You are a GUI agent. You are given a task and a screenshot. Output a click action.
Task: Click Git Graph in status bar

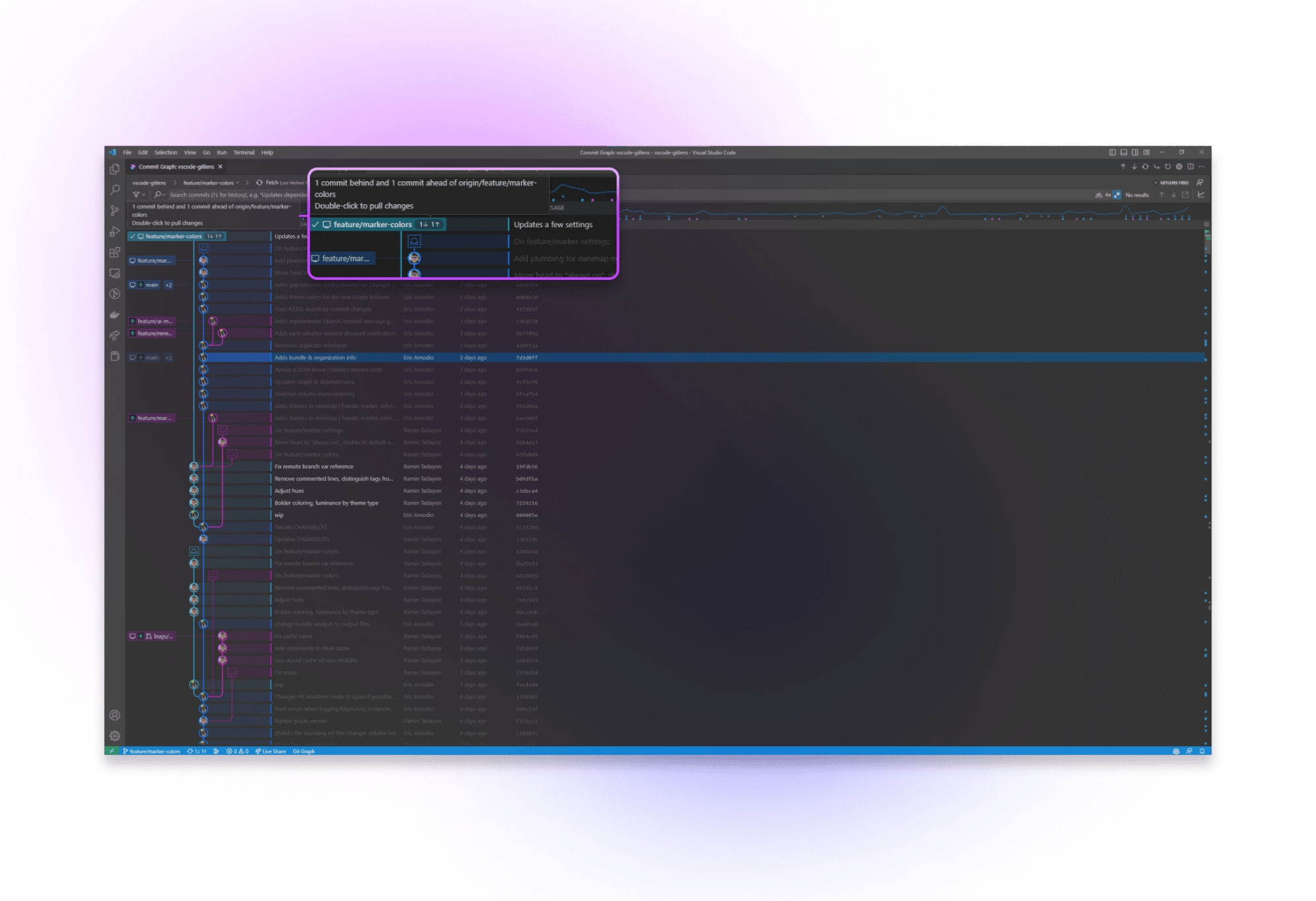[303, 751]
